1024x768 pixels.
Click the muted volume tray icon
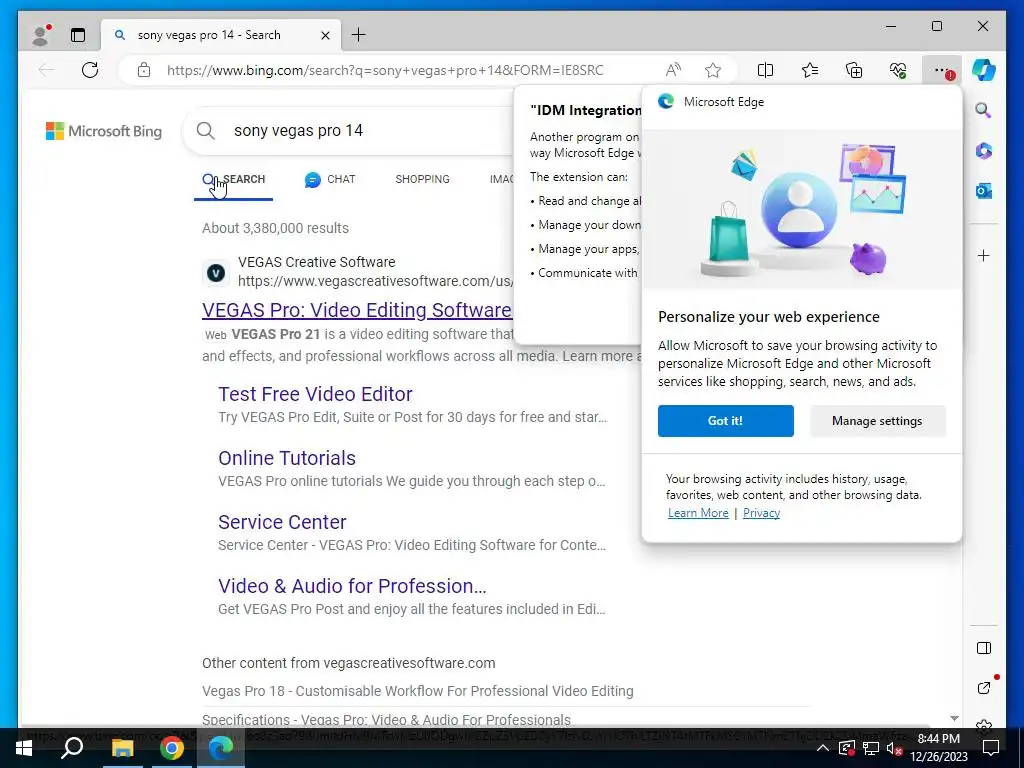[x=895, y=748]
